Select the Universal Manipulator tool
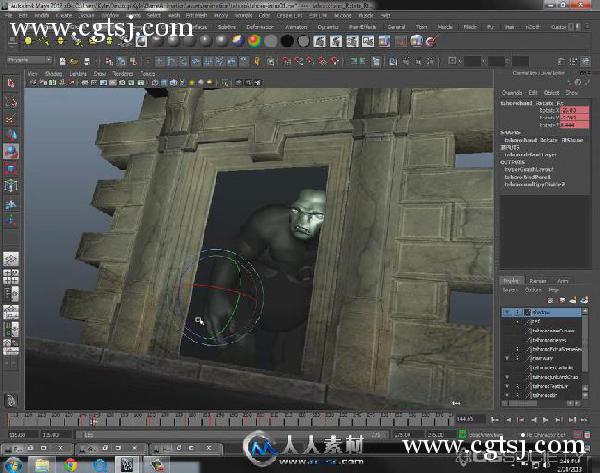This screenshot has height=473, width=600. coord(11,186)
